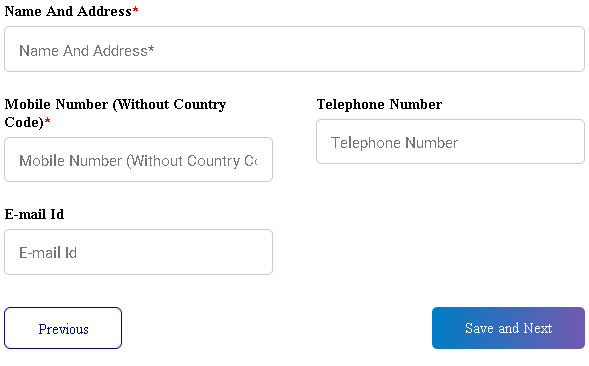The width and height of the screenshot is (589, 366).
Task: Activate the Telephone Number entry box
Action: click(x=450, y=142)
